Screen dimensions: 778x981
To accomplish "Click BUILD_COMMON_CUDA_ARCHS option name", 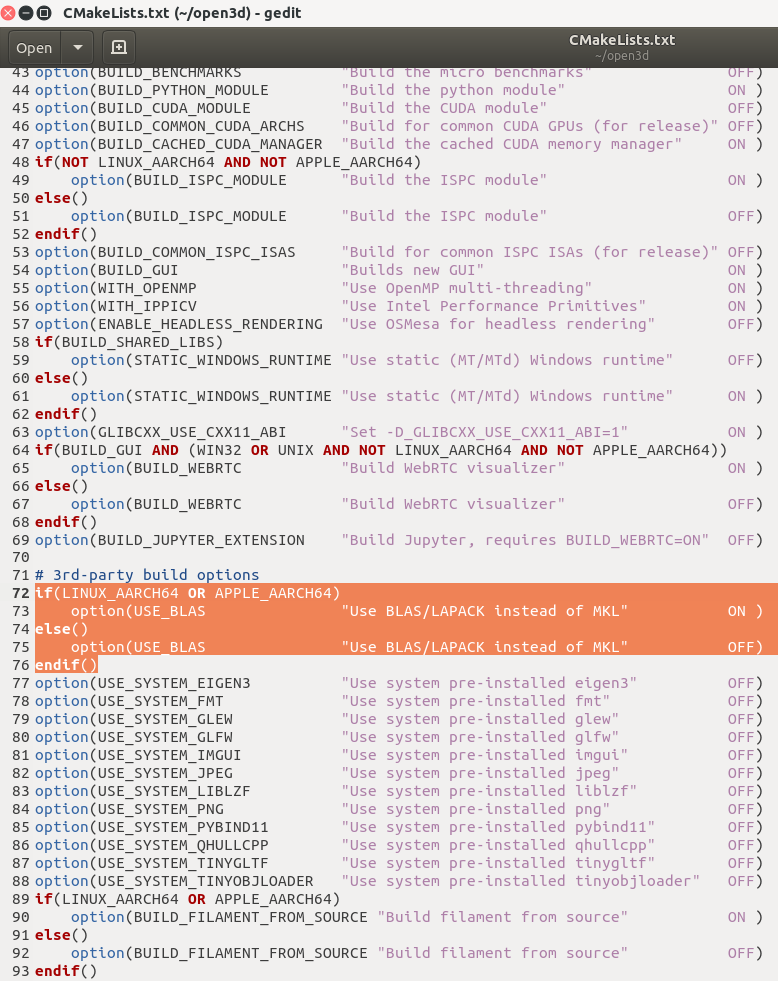I will pyautogui.click(x=201, y=126).
